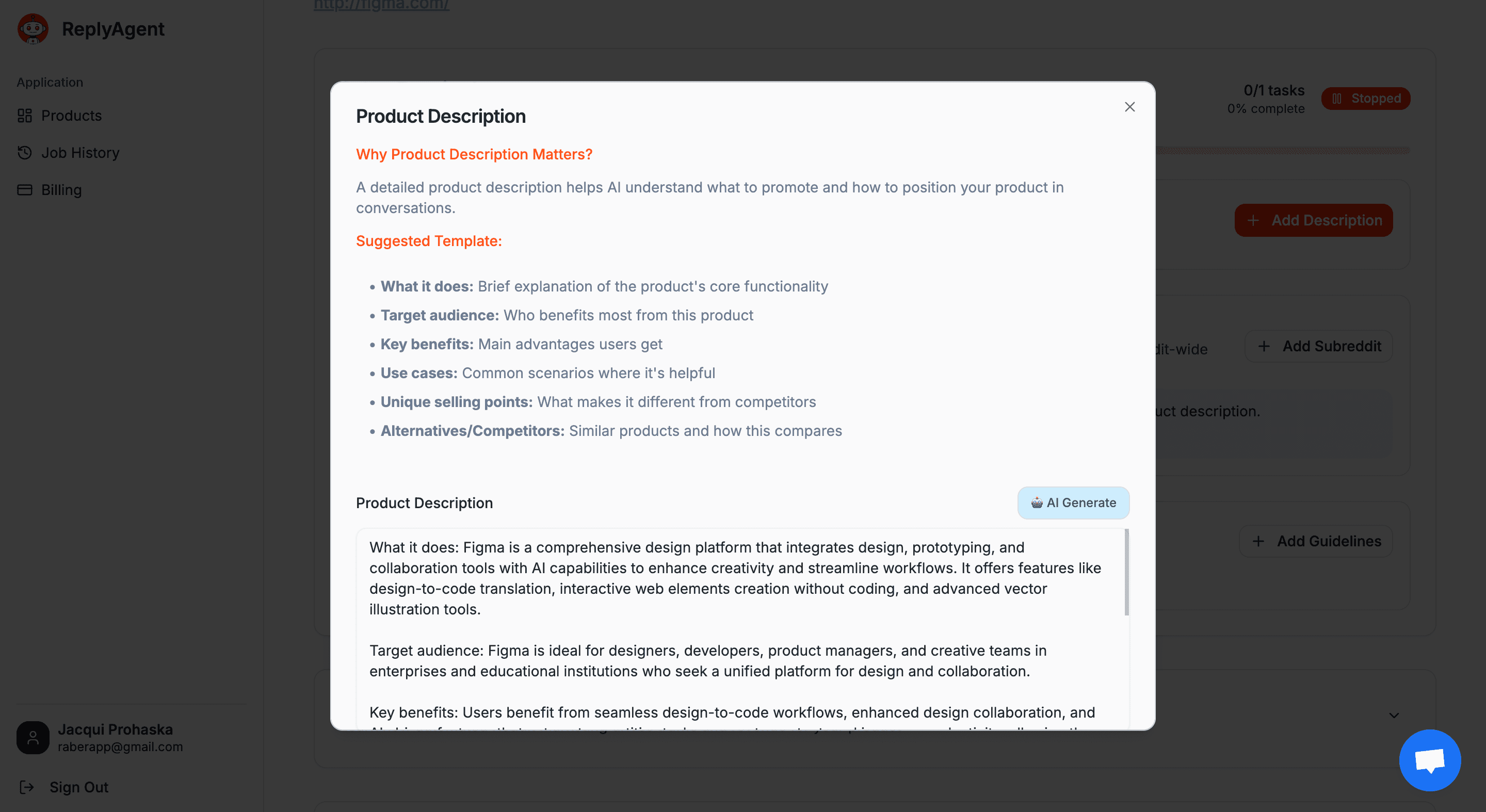Click the Sign Out arrow icon
This screenshot has width=1486, height=812.
[x=27, y=787]
